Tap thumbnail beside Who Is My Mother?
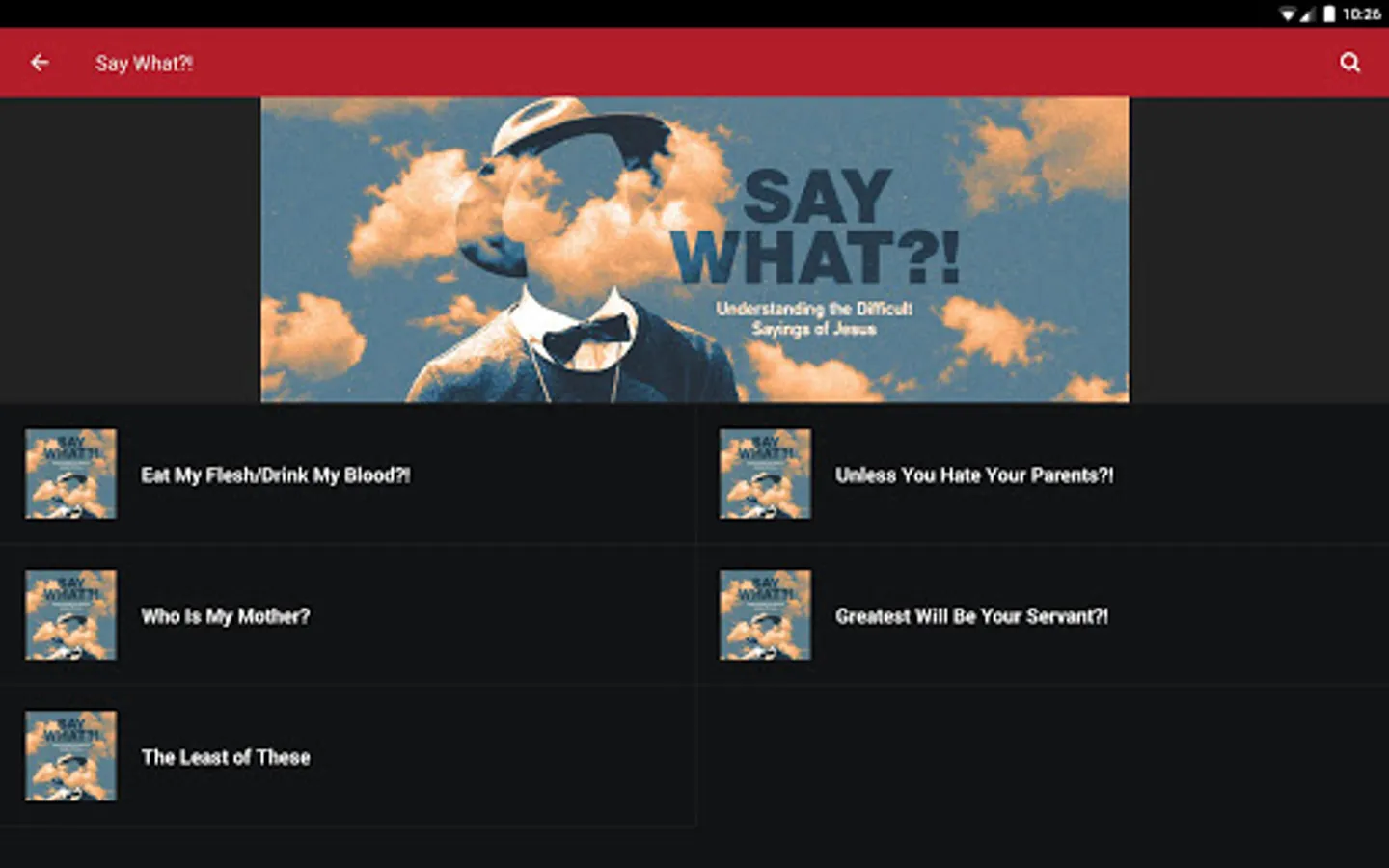This screenshot has width=1389, height=868. coord(70,615)
